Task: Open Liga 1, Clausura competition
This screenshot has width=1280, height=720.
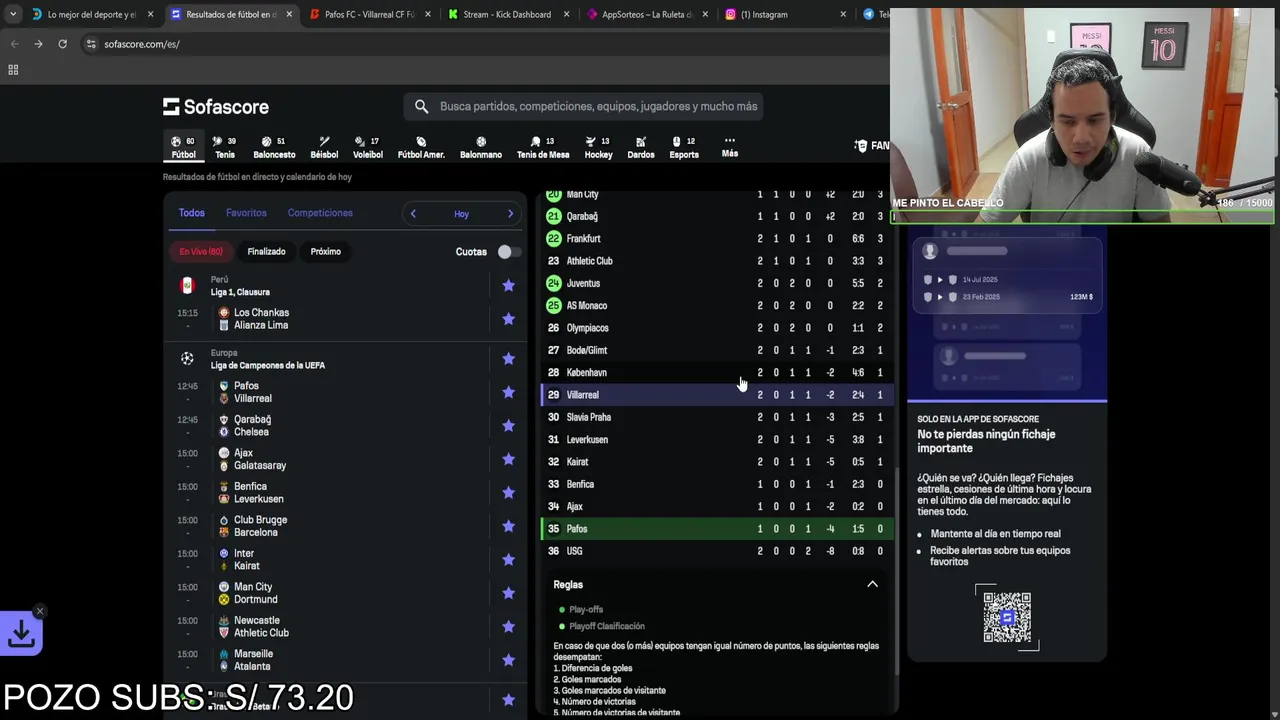Action: [x=240, y=292]
